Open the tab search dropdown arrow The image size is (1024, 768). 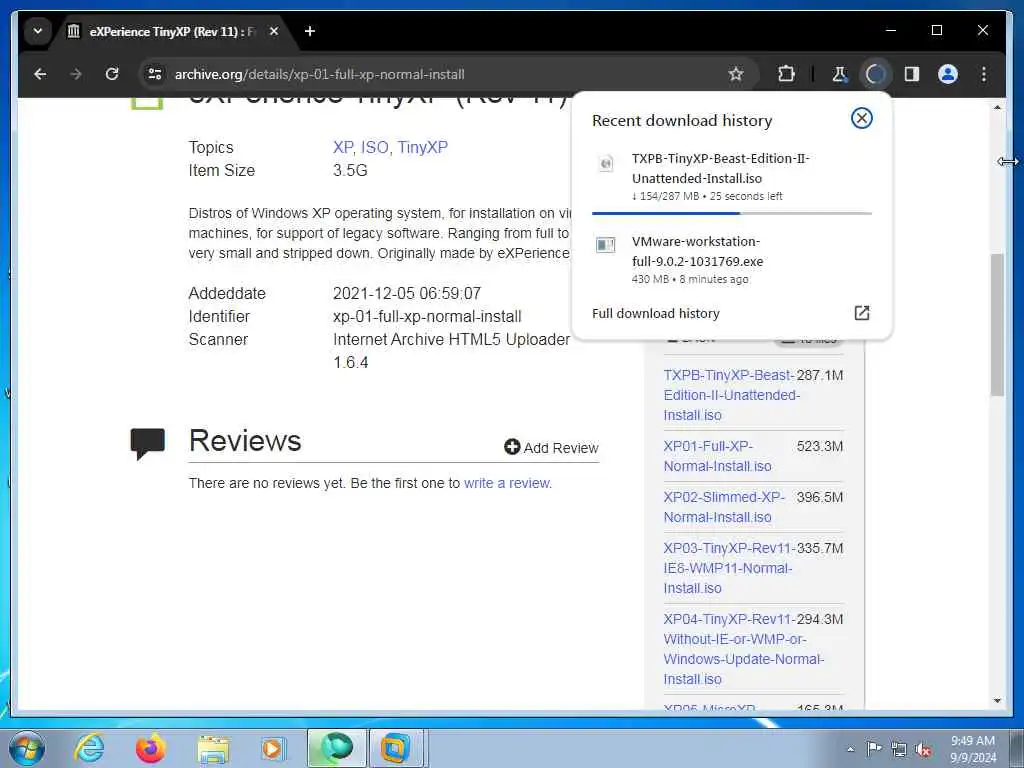point(38,31)
